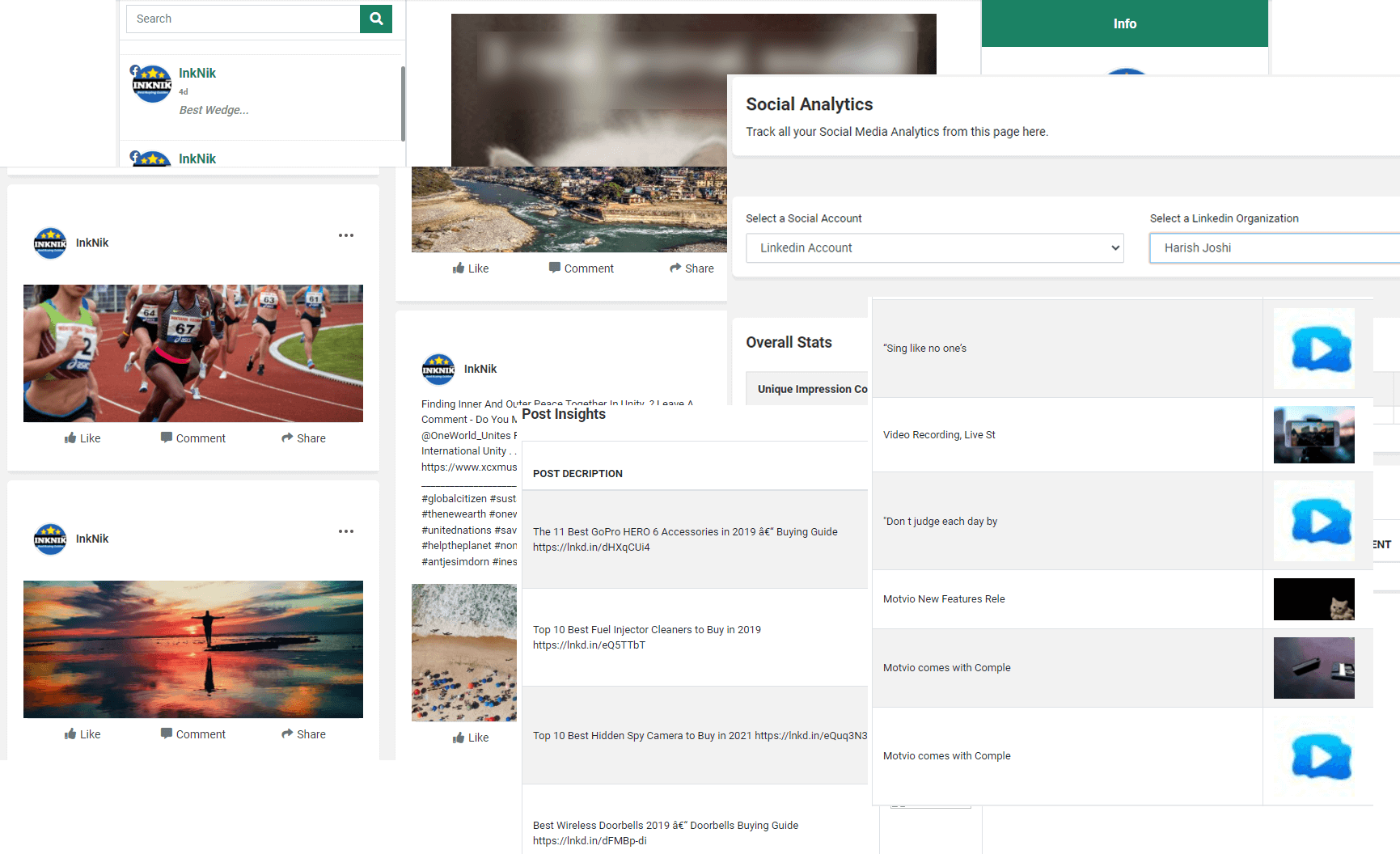Open the lnkd.in/eQ5TTbT fuel injector link
The width and height of the screenshot is (1400, 854).
pos(589,645)
